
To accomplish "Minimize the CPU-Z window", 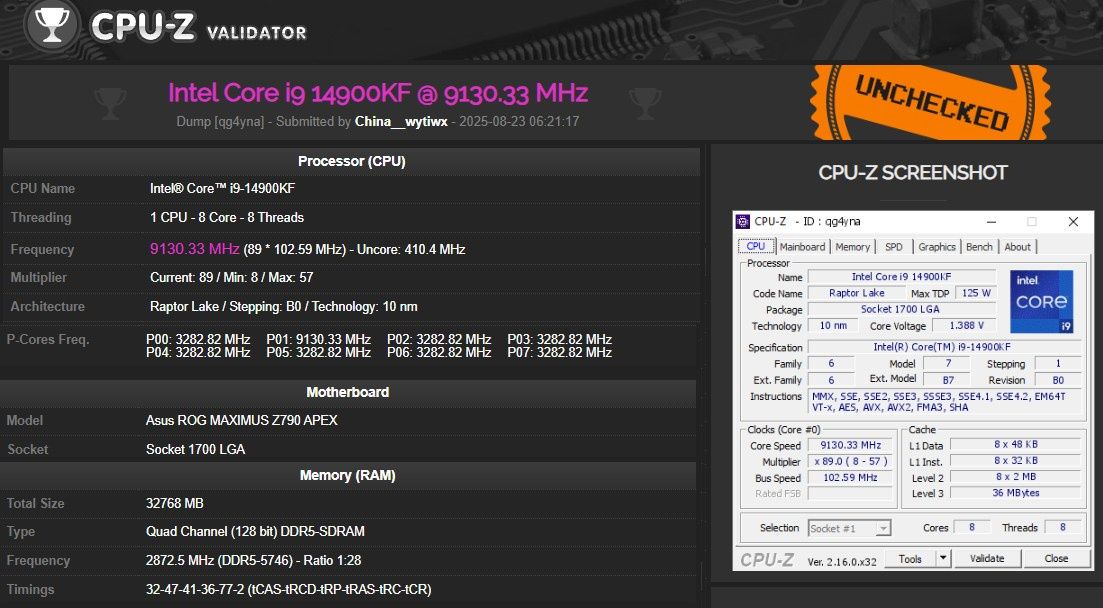I will click(x=991, y=222).
